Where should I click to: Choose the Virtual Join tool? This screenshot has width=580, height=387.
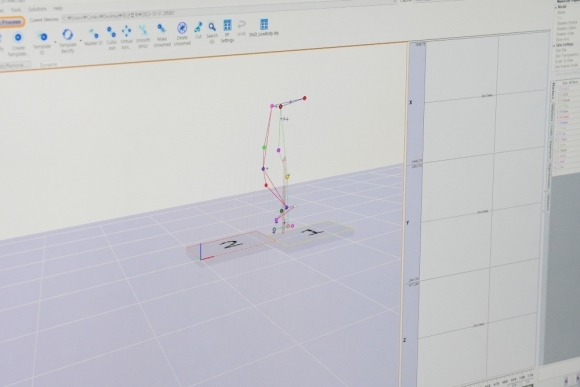click(127, 31)
